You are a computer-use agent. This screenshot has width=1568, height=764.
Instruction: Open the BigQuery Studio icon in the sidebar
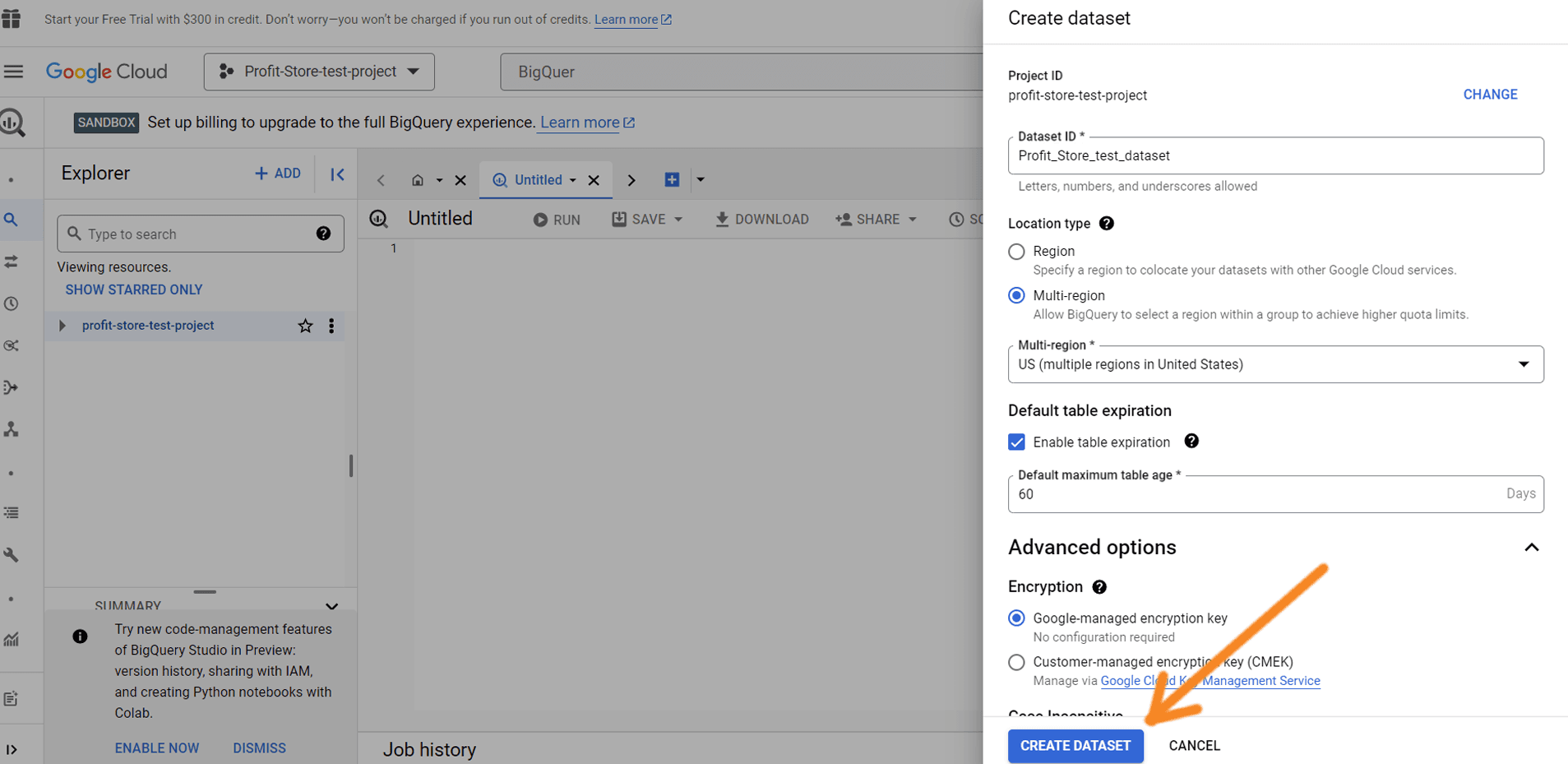click(13, 123)
